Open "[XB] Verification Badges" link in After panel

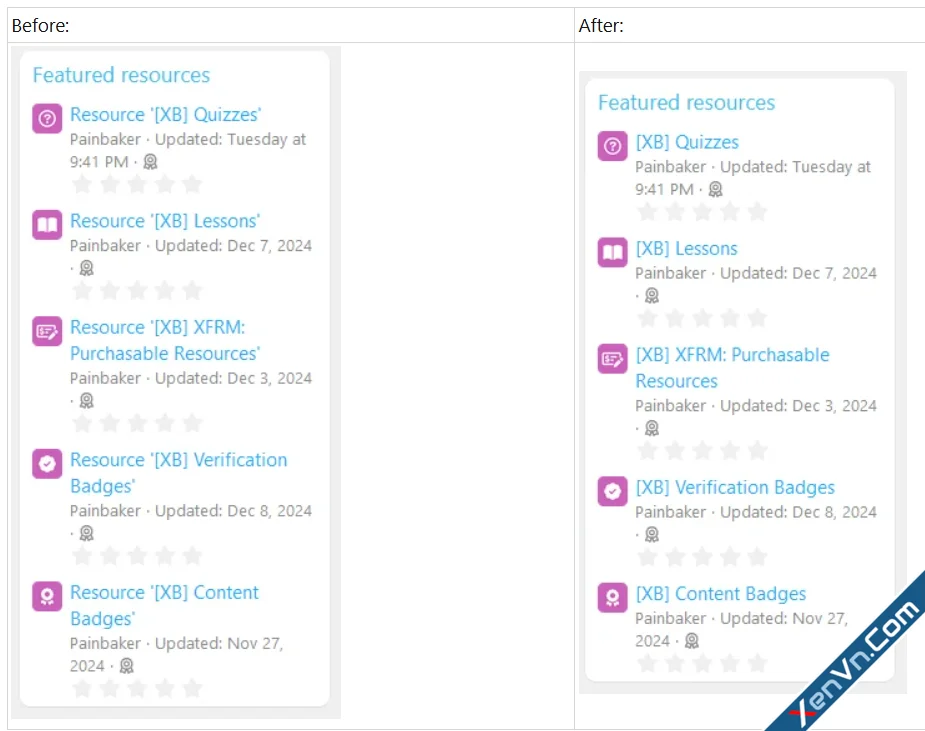tap(734, 488)
